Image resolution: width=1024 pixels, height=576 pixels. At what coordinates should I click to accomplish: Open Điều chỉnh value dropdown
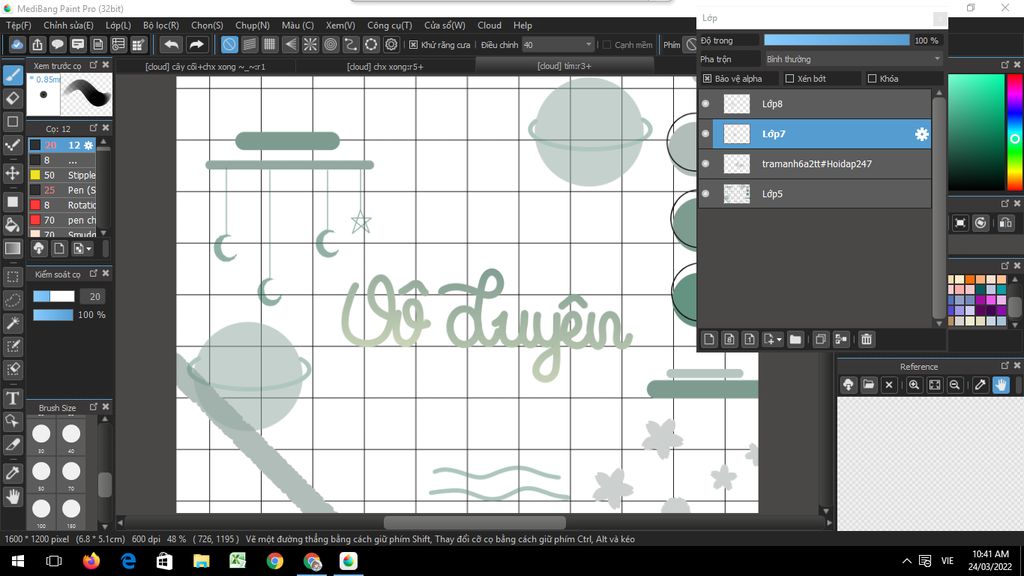pyautogui.click(x=558, y=45)
